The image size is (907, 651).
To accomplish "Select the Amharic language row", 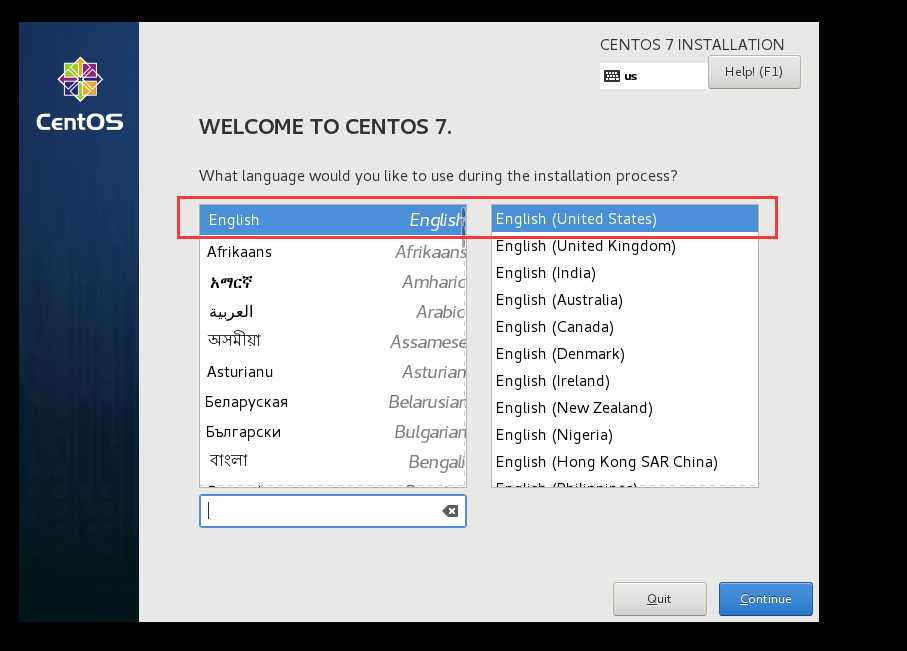I will pos(333,282).
